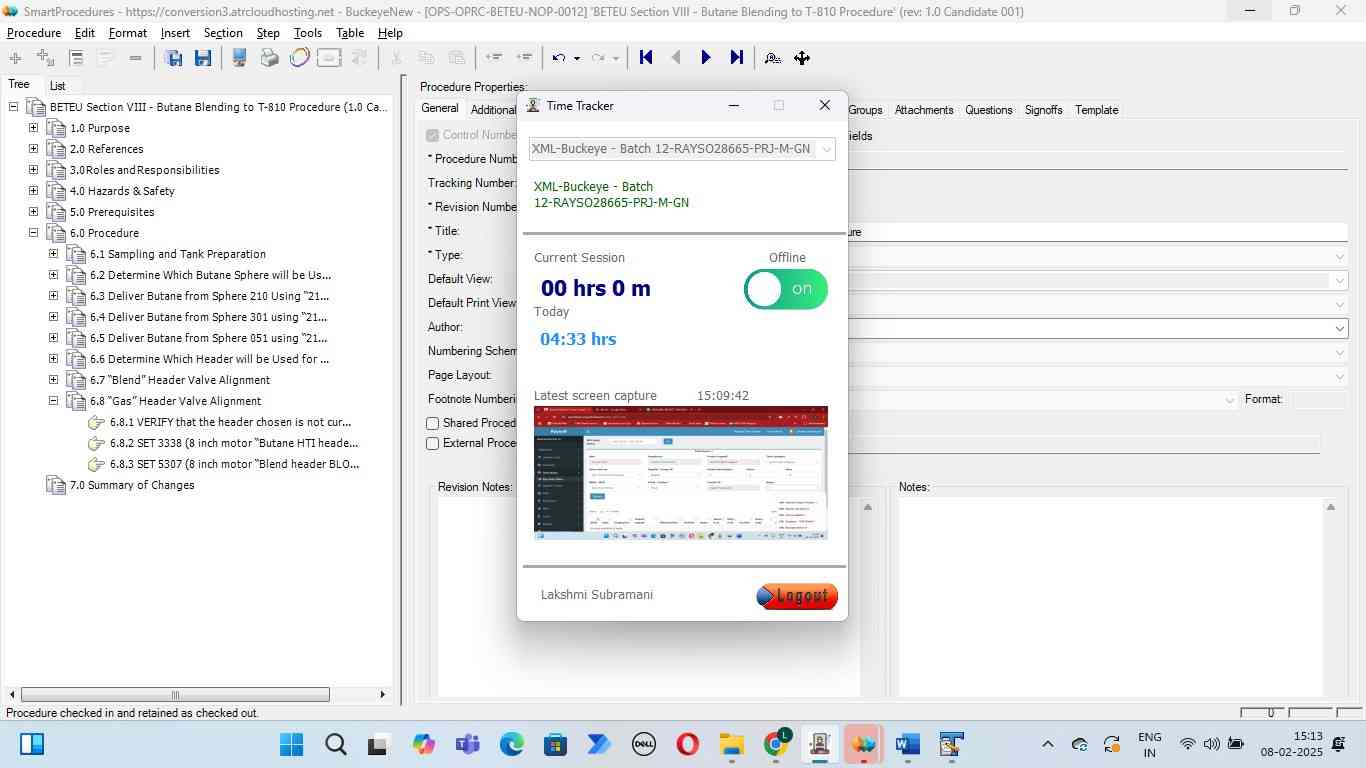Collapse the 6.8 Gas Header Valve Alignment node
Viewport: 1366px width, 768px height.
54,401
